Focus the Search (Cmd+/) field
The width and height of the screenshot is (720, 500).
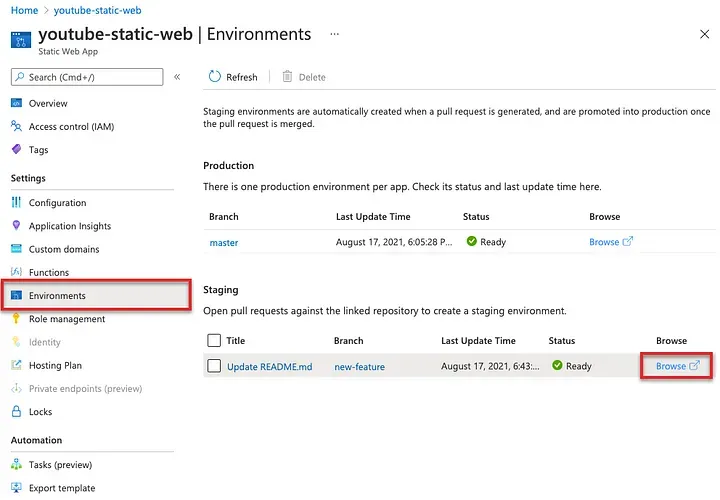point(87,77)
